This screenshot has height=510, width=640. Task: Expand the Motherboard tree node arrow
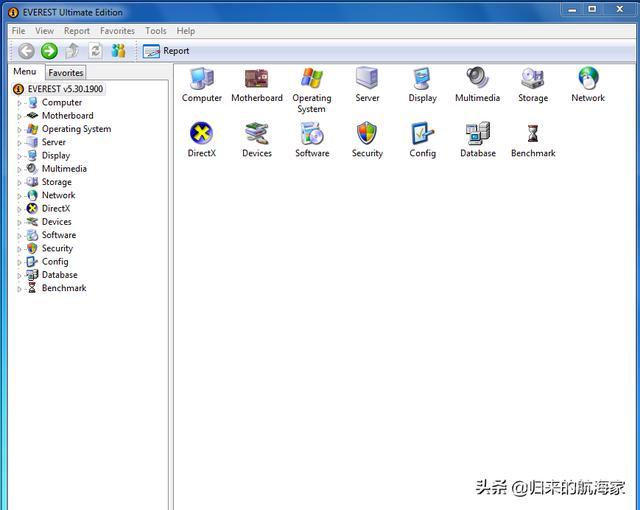(19, 116)
